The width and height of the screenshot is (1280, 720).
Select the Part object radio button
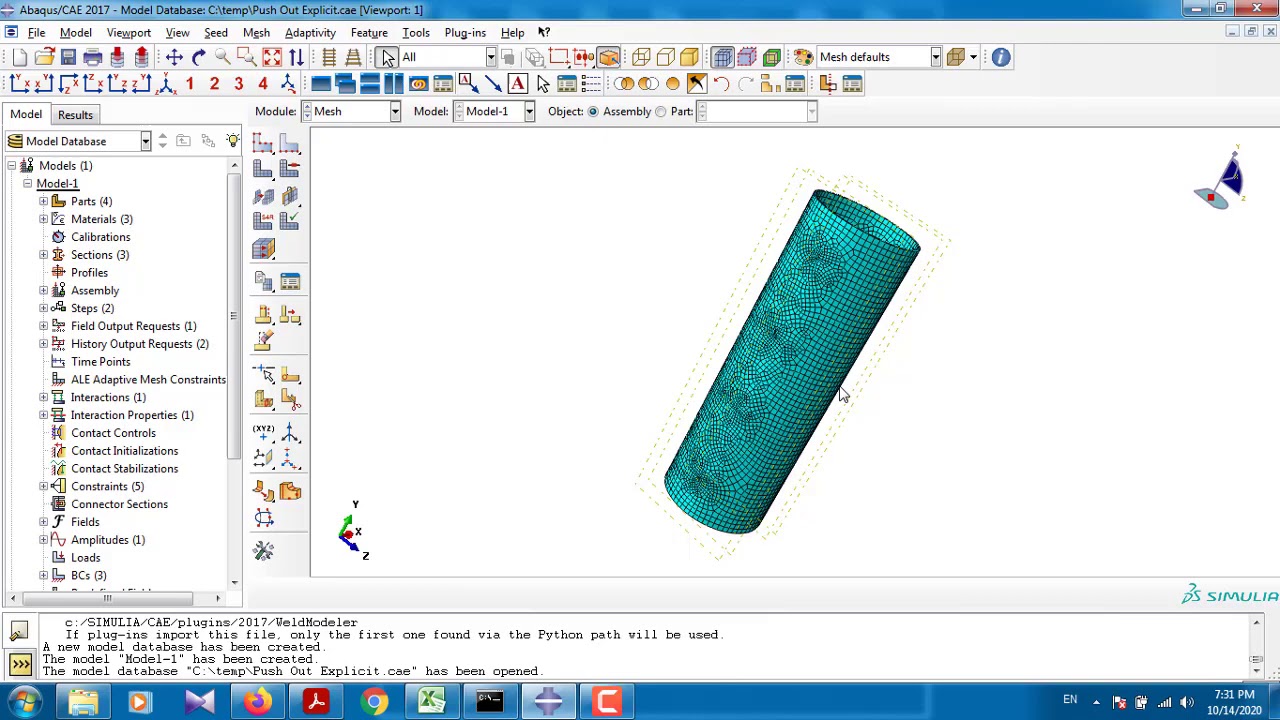(x=660, y=112)
